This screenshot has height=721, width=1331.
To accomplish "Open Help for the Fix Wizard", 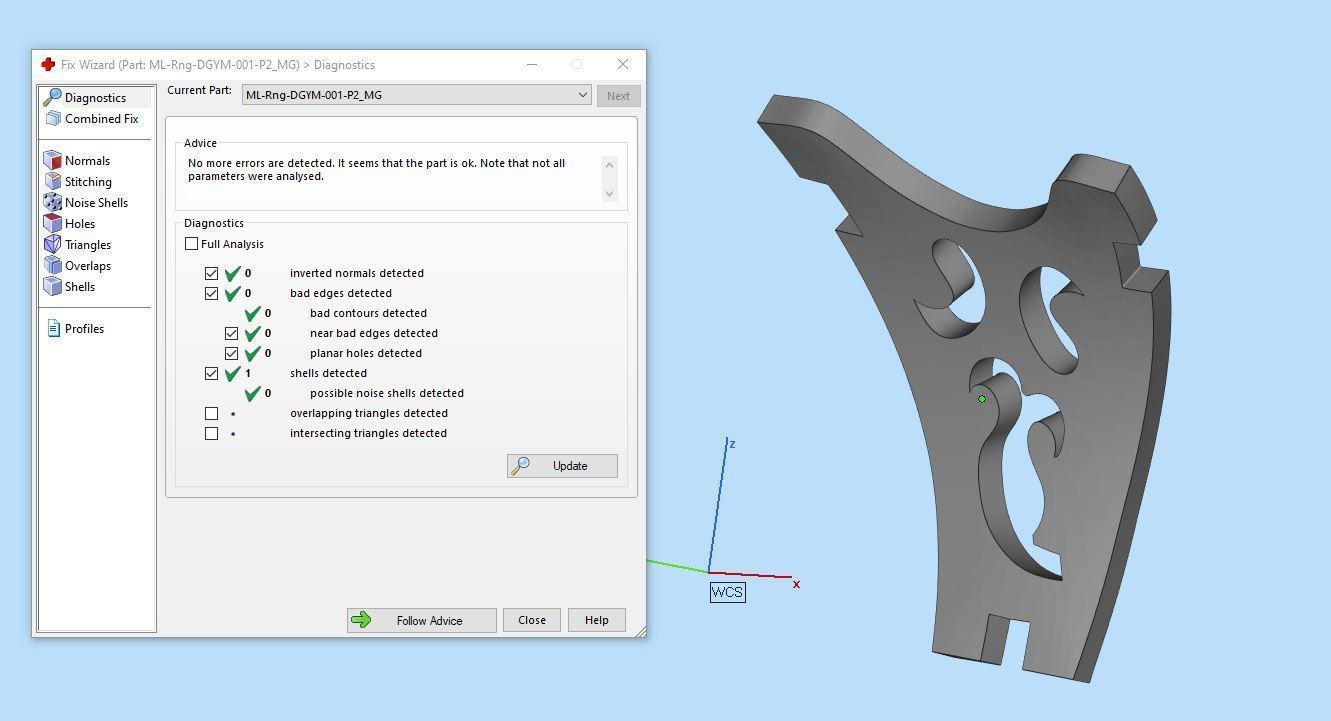I will click(597, 620).
